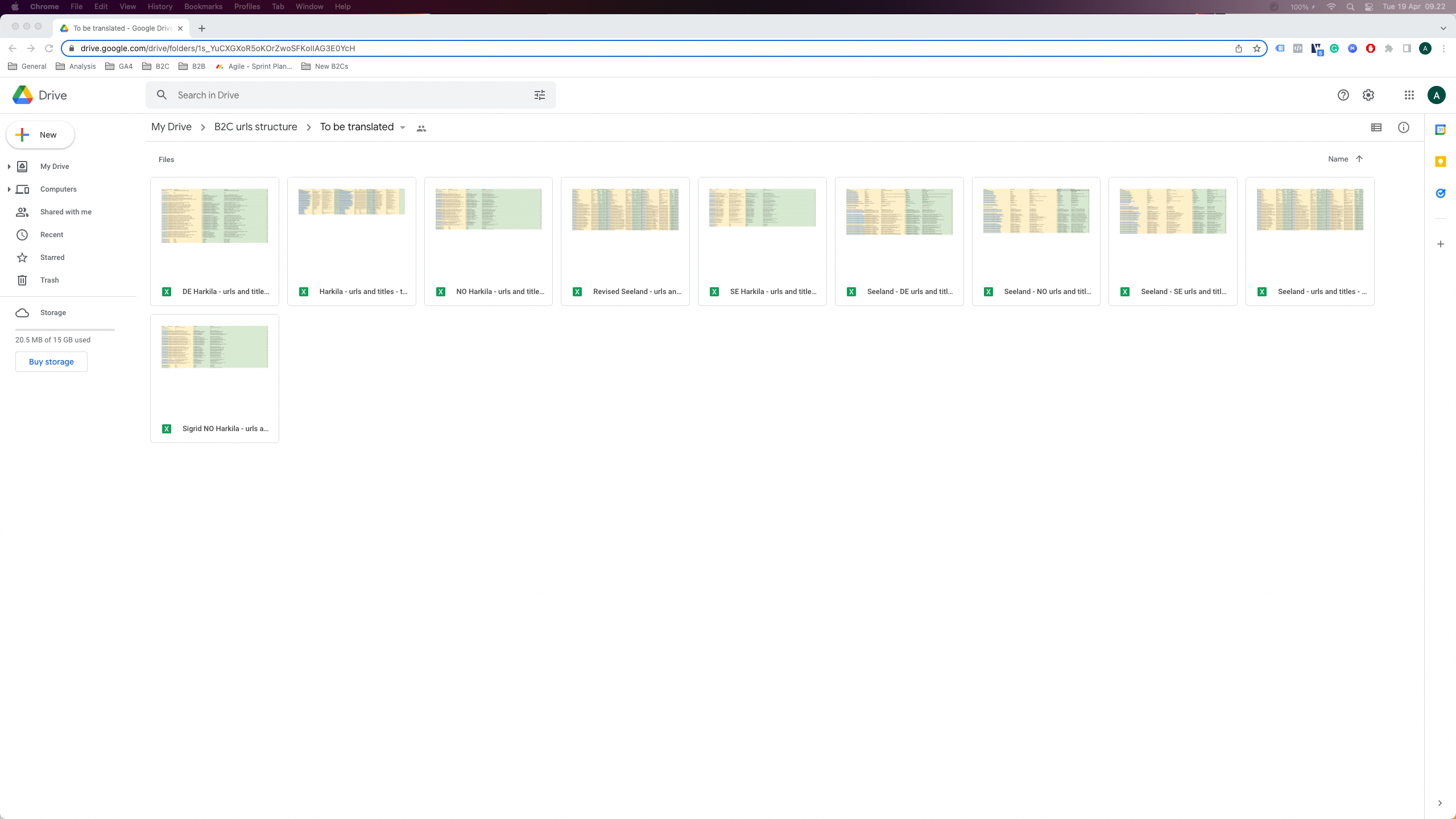Viewport: 1456px width, 819px height.
Task: Open Google Keep side panel
Action: tap(1441, 162)
